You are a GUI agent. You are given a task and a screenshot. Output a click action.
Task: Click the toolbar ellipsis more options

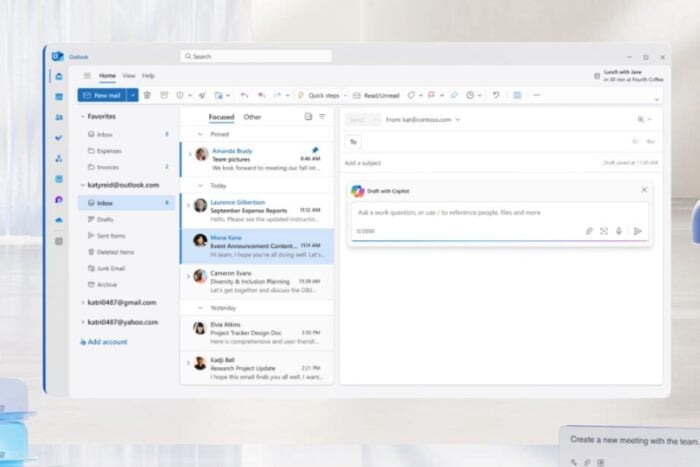coord(537,95)
